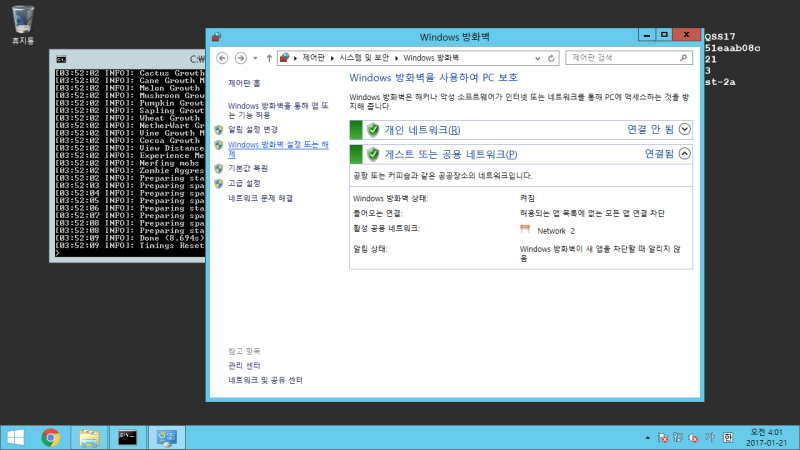Switch to command prompt taskbar item
This screenshot has height=450, width=800.
tap(128, 437)
